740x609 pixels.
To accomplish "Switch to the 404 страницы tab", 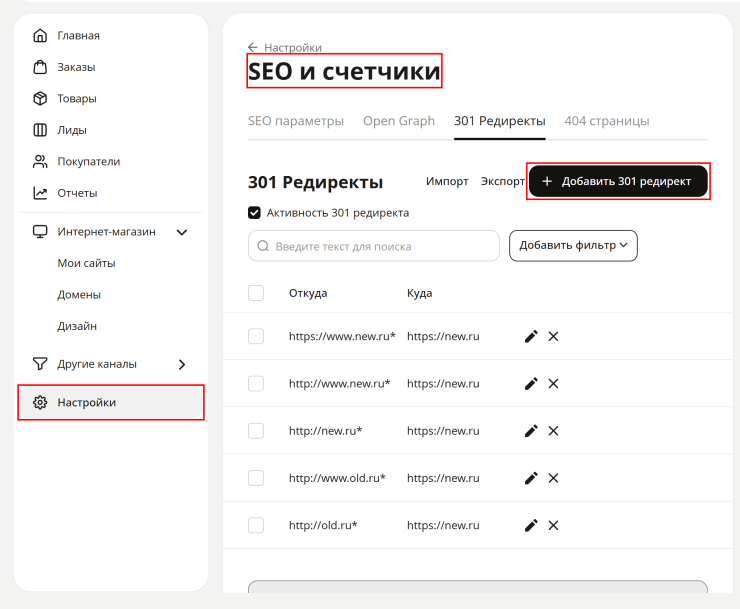I will 607,121.
